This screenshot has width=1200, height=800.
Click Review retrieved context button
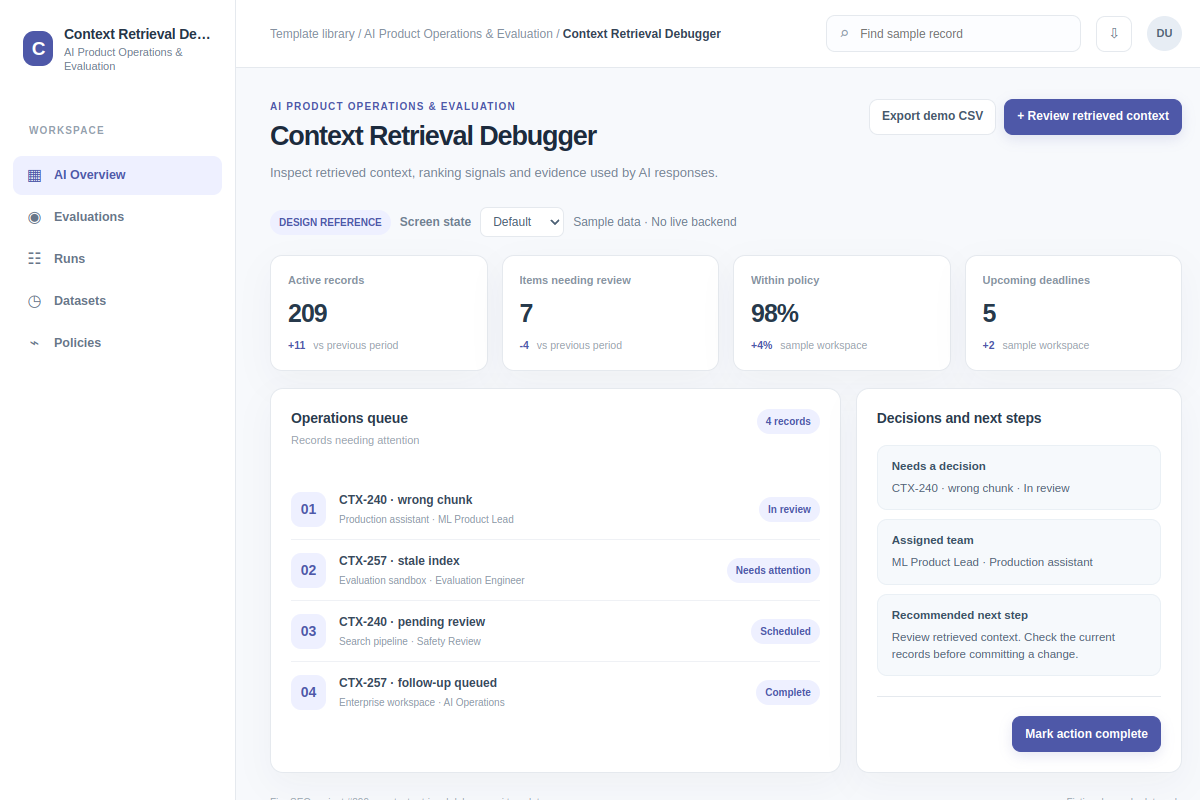1093,116
